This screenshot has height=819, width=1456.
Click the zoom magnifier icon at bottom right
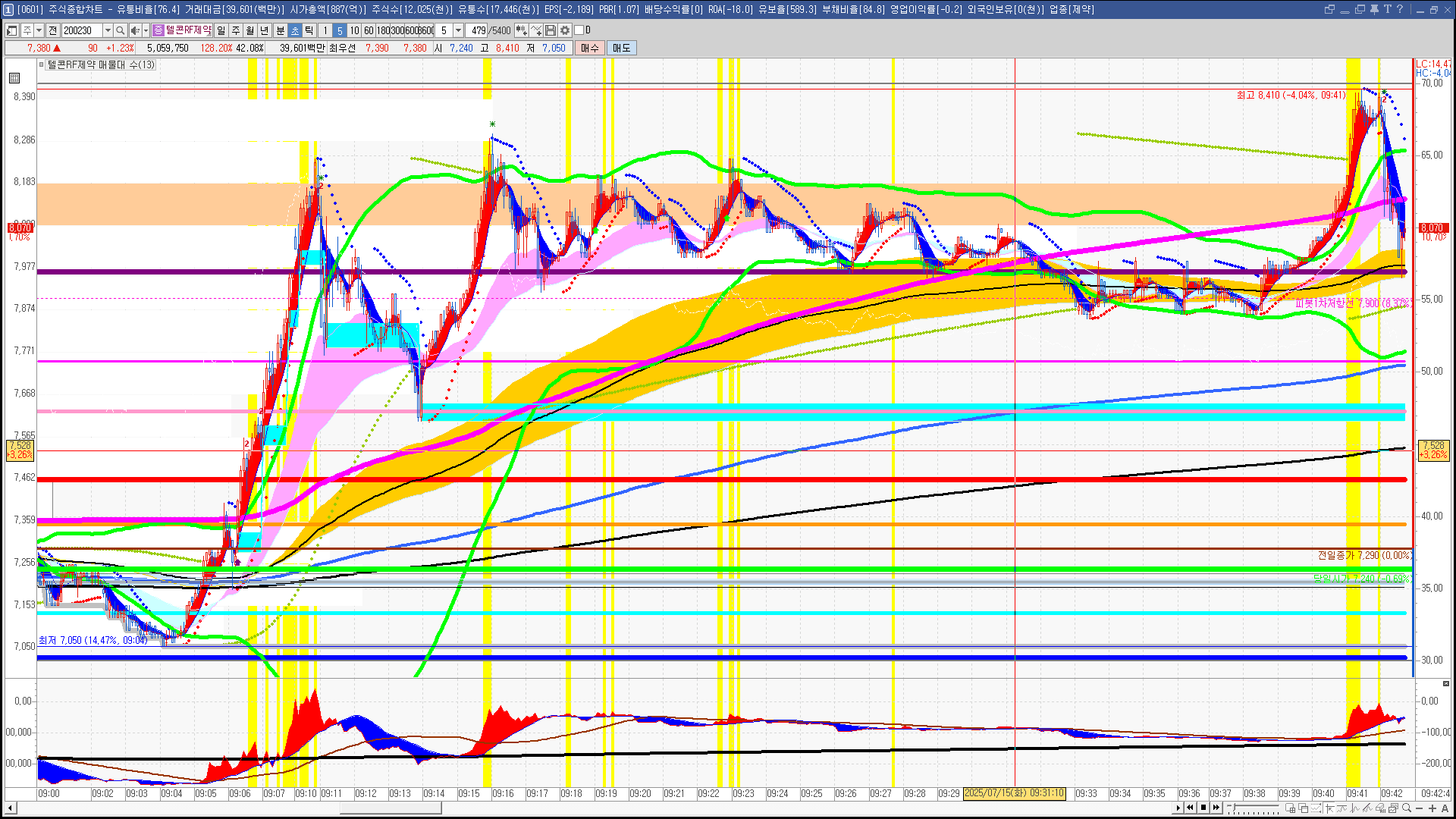click(1407, 808)
